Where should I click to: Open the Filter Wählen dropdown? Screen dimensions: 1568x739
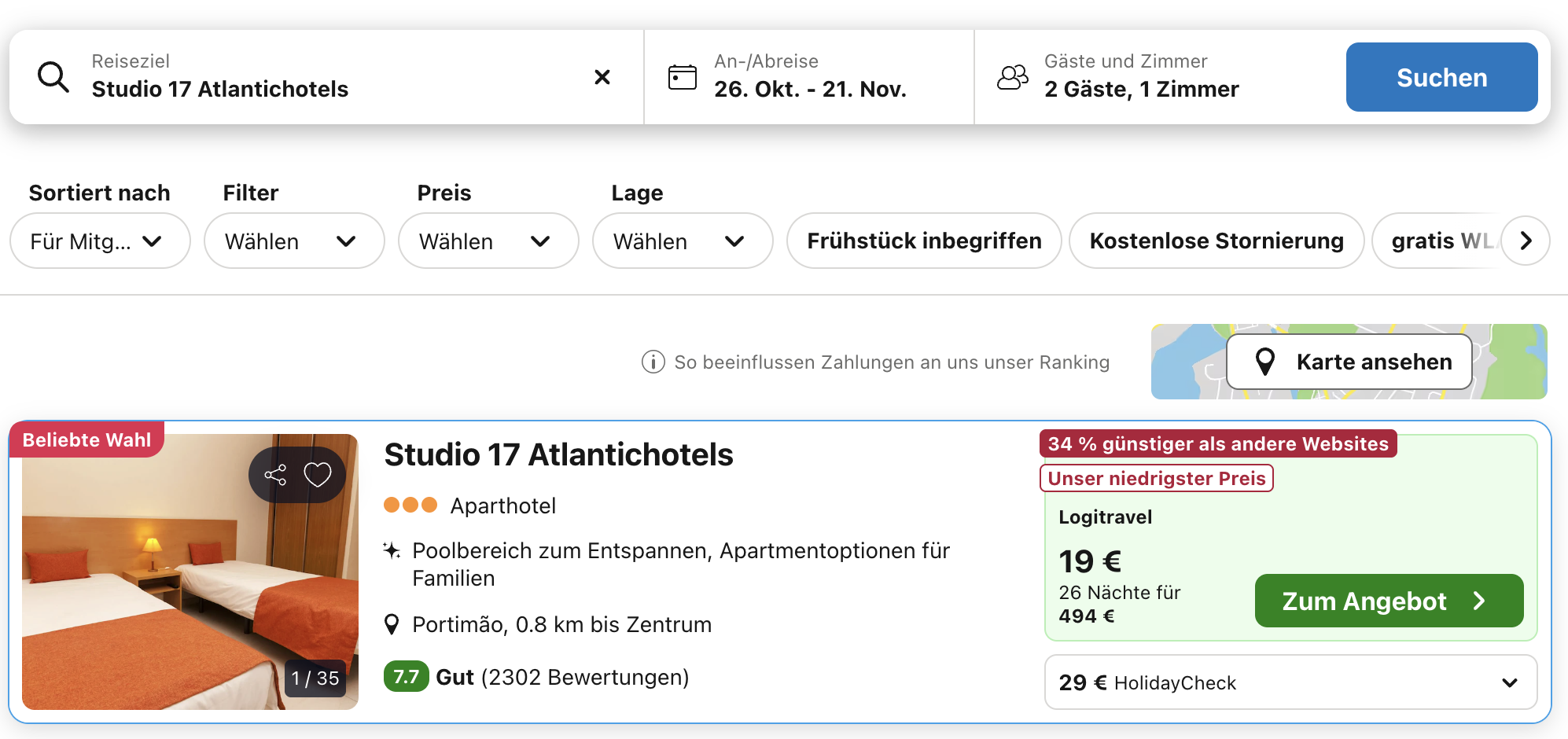(293, 241)
